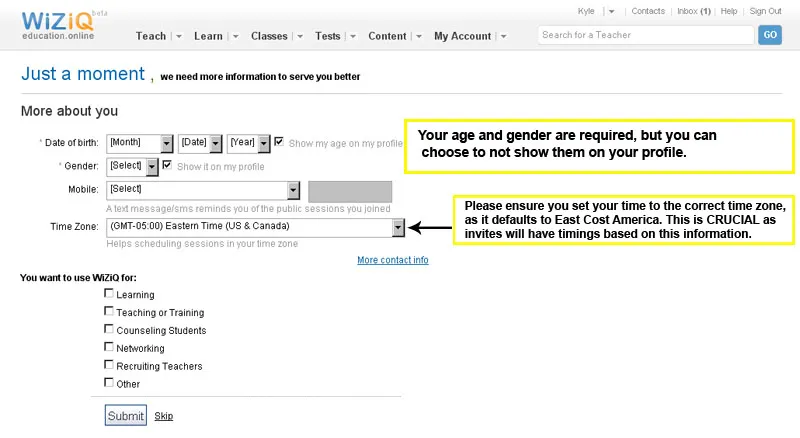
Task: Open the Learn menu
Action: (208, 36)
